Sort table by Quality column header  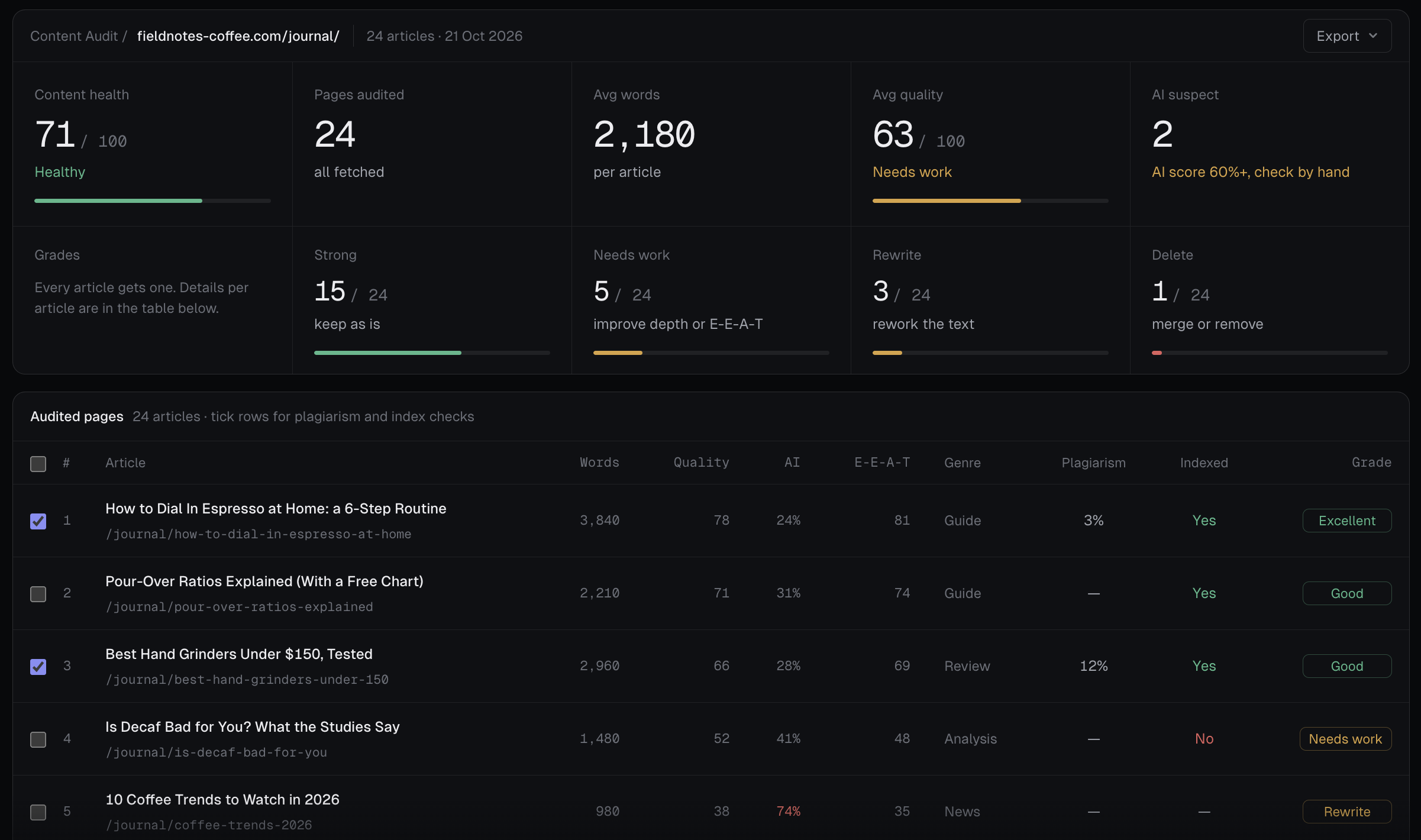[x=701, y=463]
